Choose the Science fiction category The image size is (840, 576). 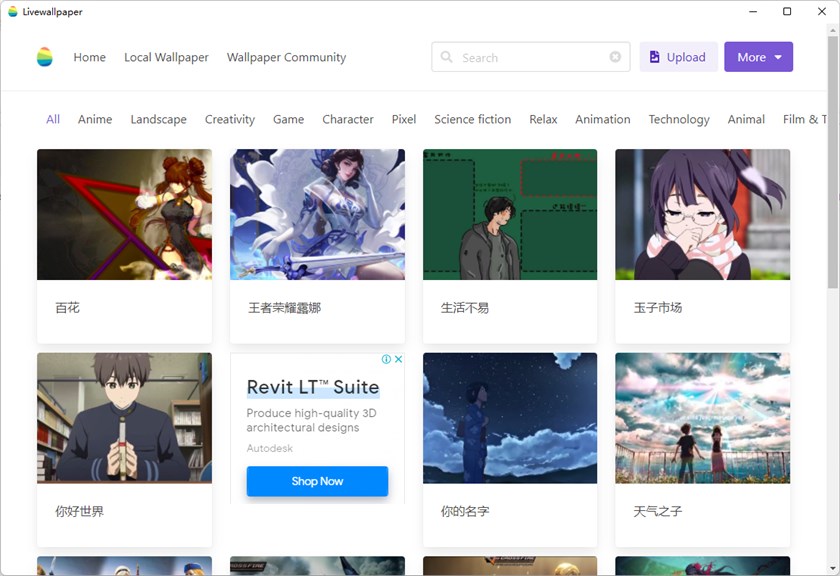coord(472,119)
